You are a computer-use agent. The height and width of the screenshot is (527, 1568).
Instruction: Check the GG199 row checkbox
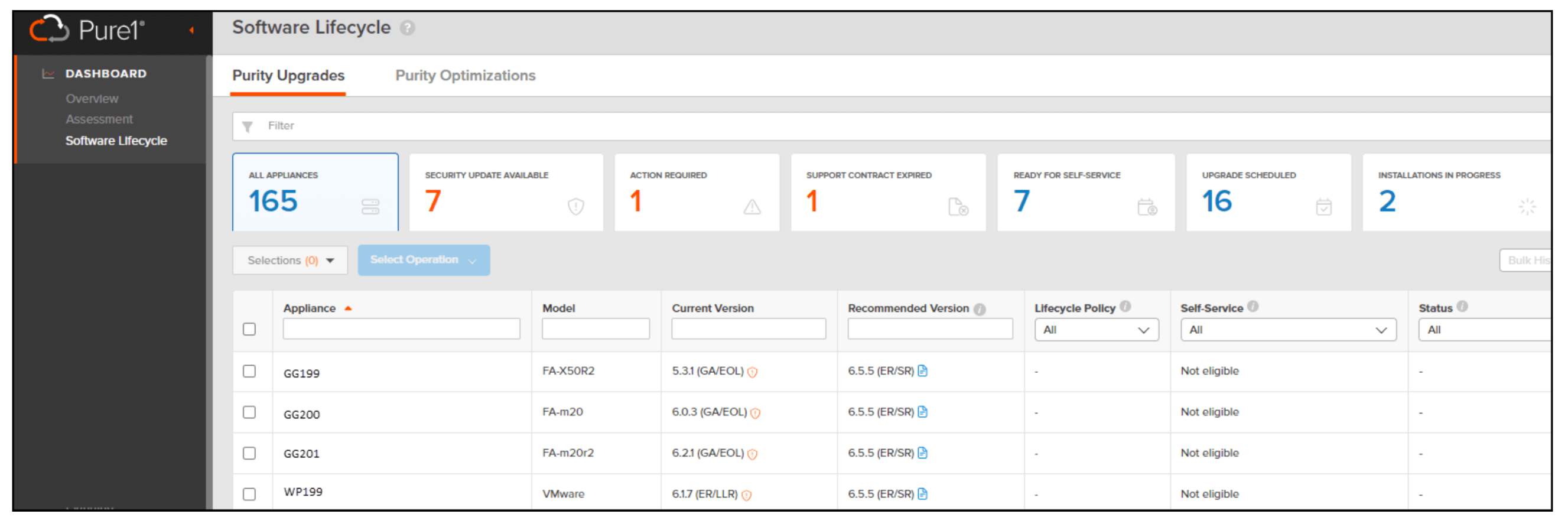pos(249,371)
